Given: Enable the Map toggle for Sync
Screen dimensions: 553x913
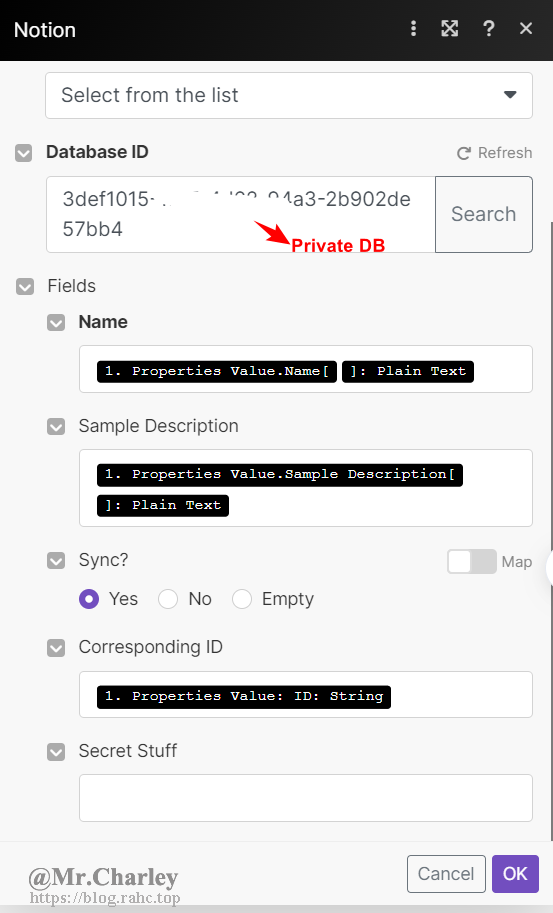Looking at the screenshot, I should 472,562.
